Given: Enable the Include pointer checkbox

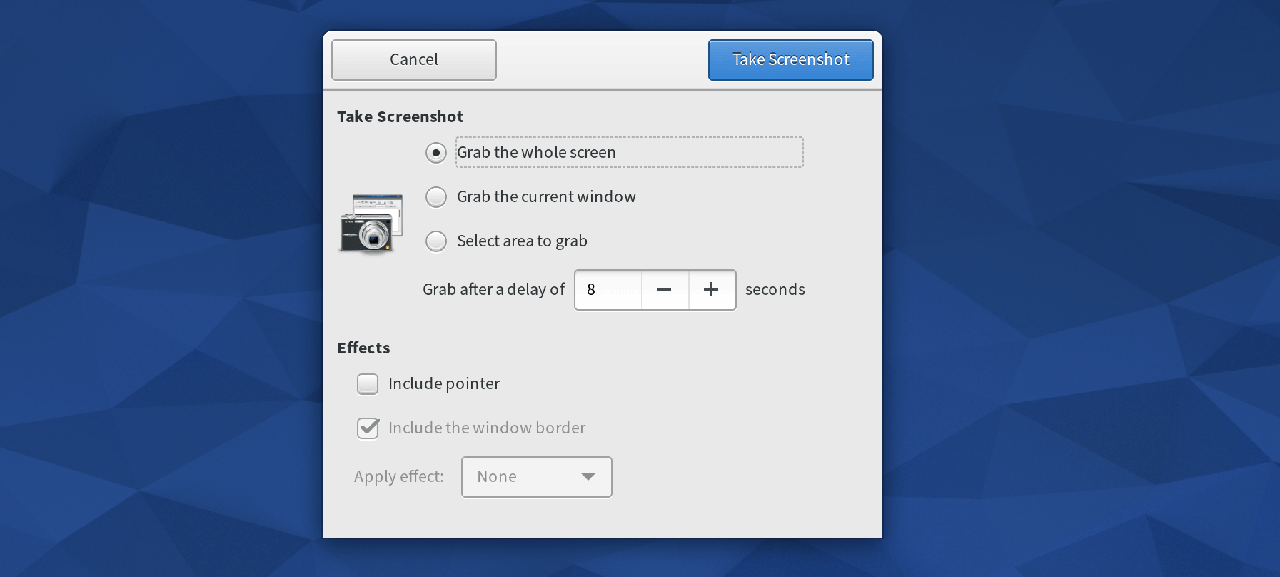Looking at the screenshot, I should point(368,384).
